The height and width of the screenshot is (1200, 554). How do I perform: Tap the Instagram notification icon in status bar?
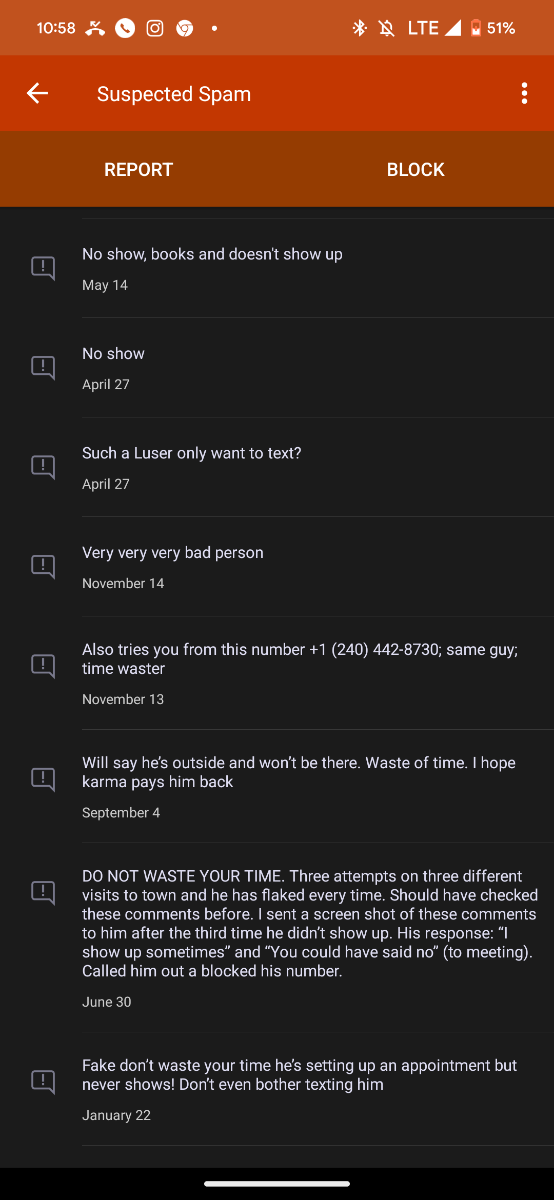click(x=155, y=28)
